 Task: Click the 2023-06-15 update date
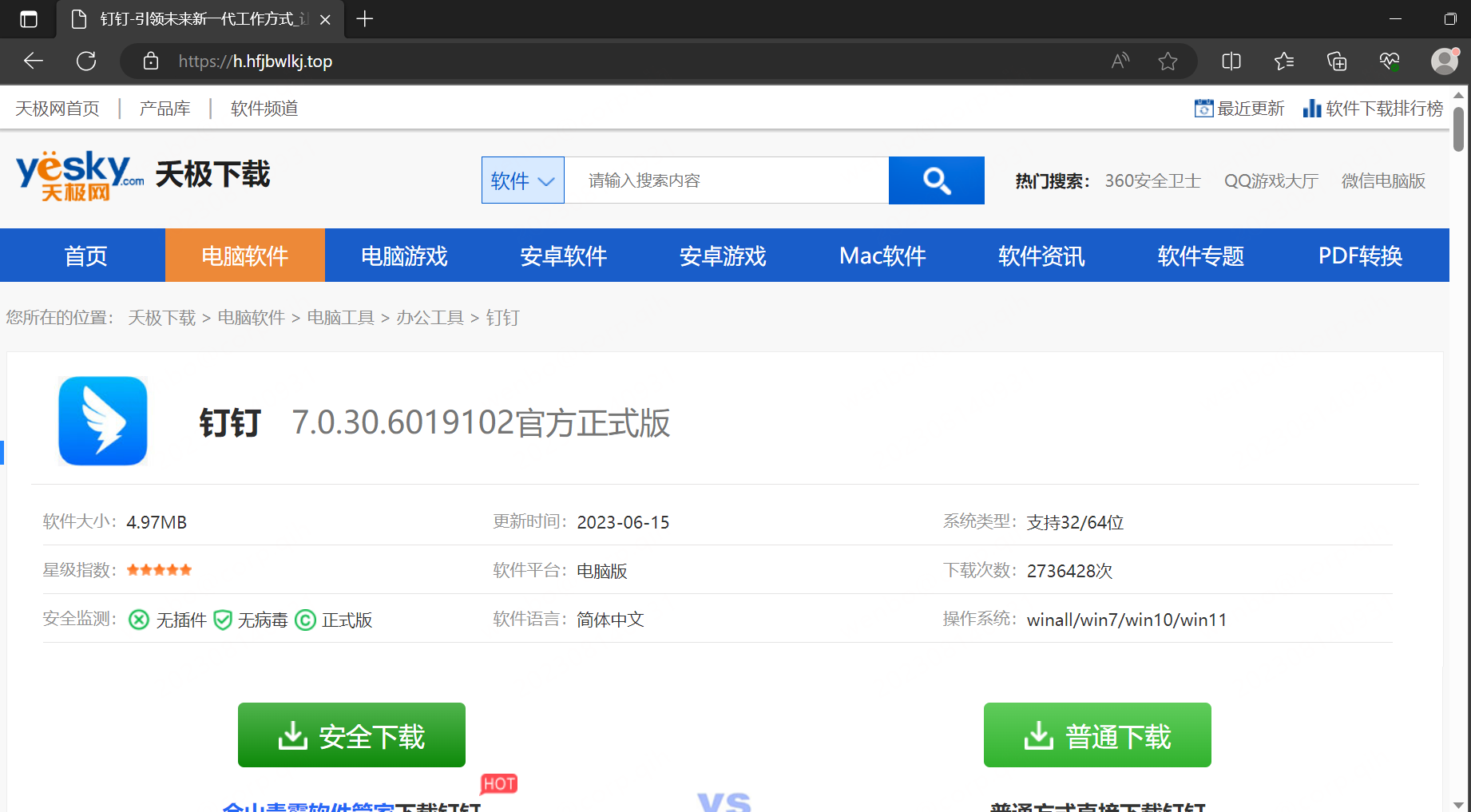click(623, 522)
